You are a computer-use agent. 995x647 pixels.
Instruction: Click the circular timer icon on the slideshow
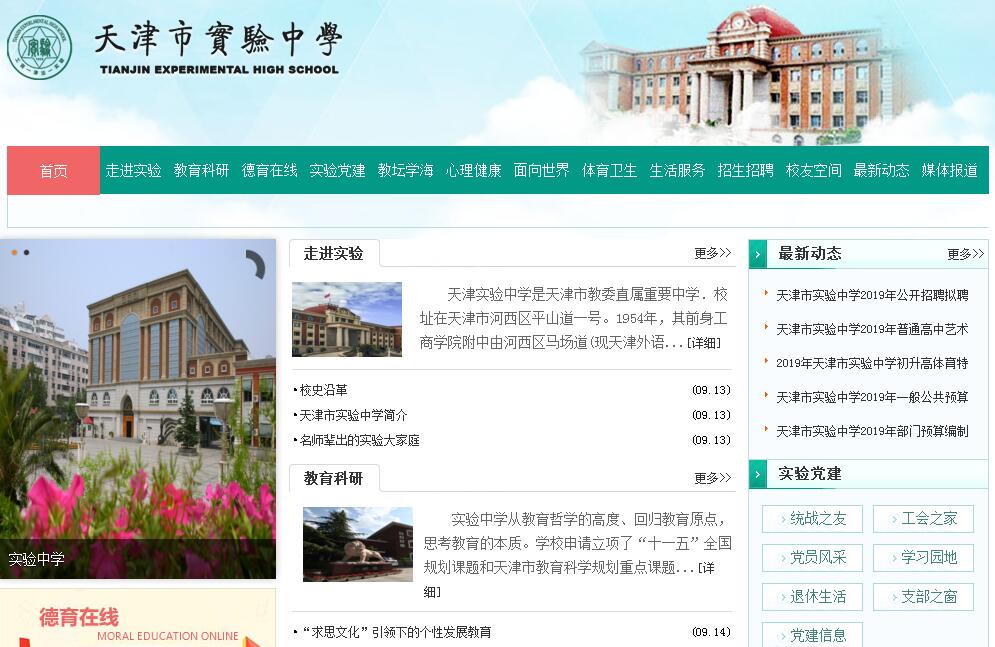coord(254,265)
